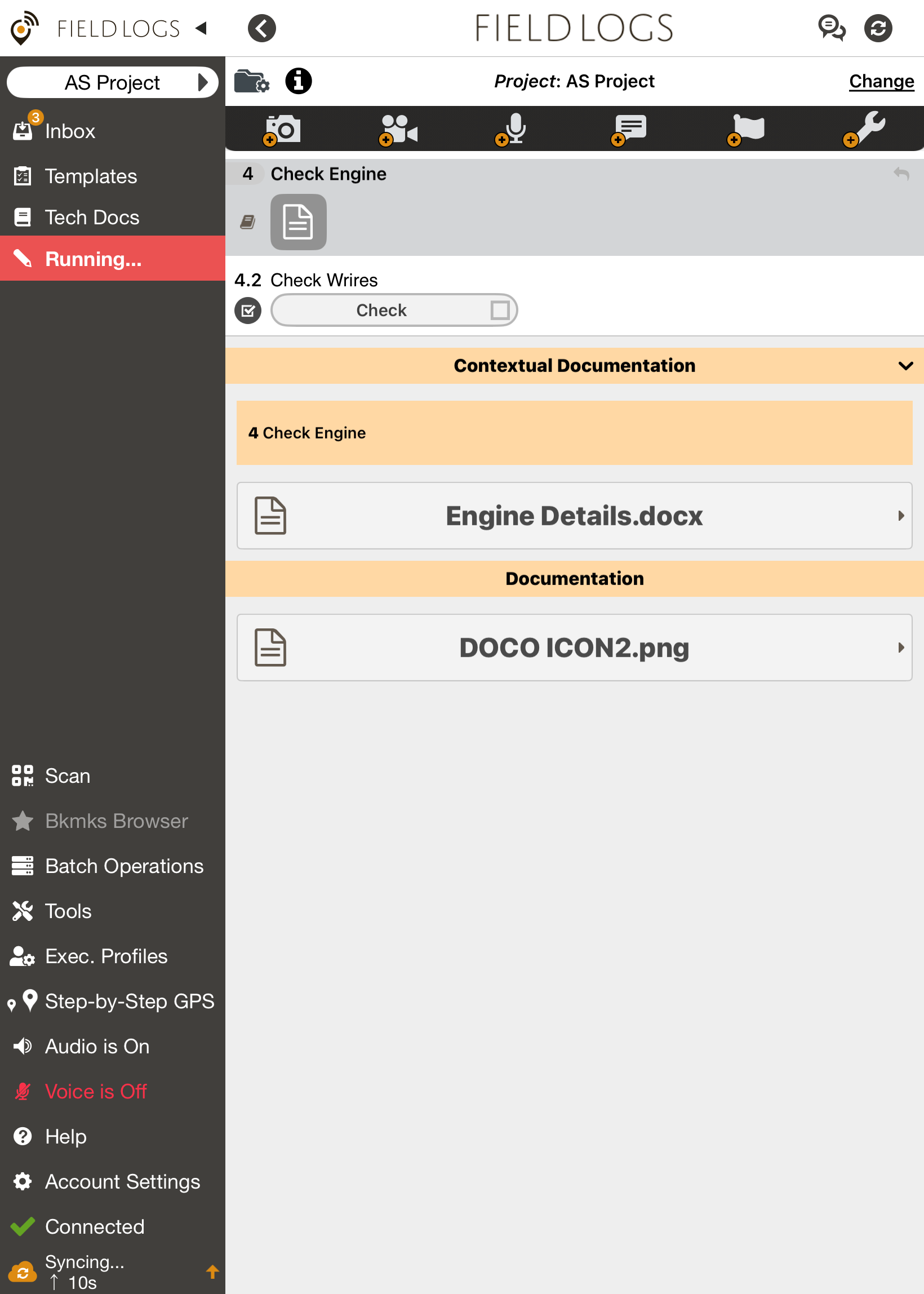Viewport: 924px width, 1294px height.
Task: Turn Voice on from the sidebar
Action: (x=95, y=1091)
